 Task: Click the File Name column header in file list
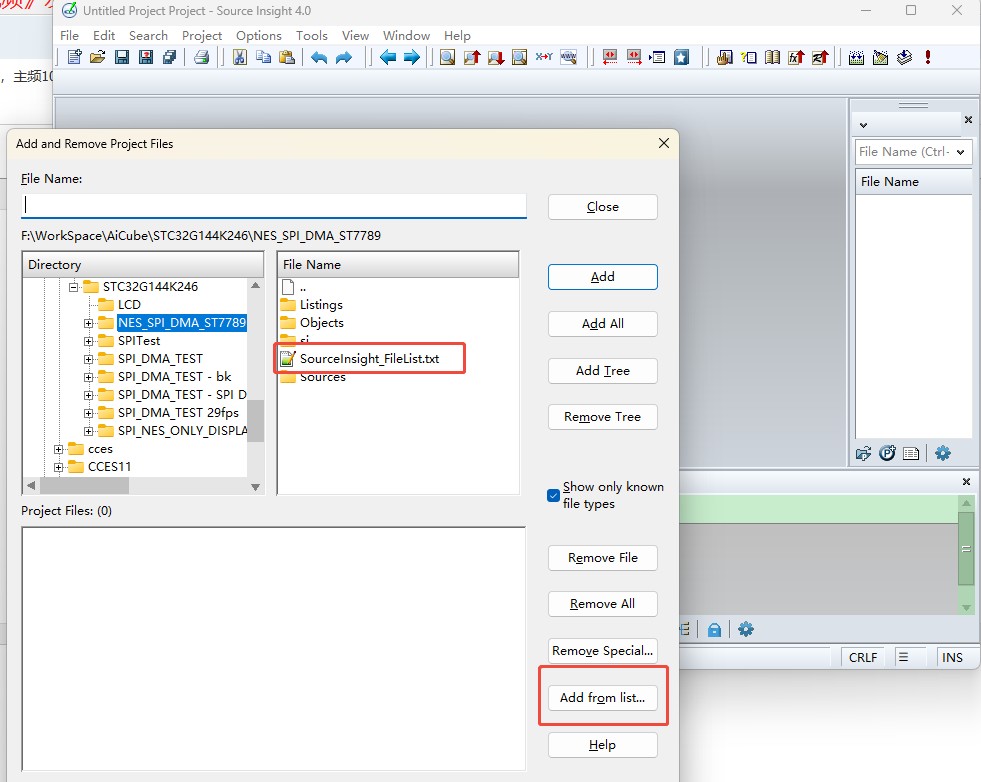[x=398, y=265]
